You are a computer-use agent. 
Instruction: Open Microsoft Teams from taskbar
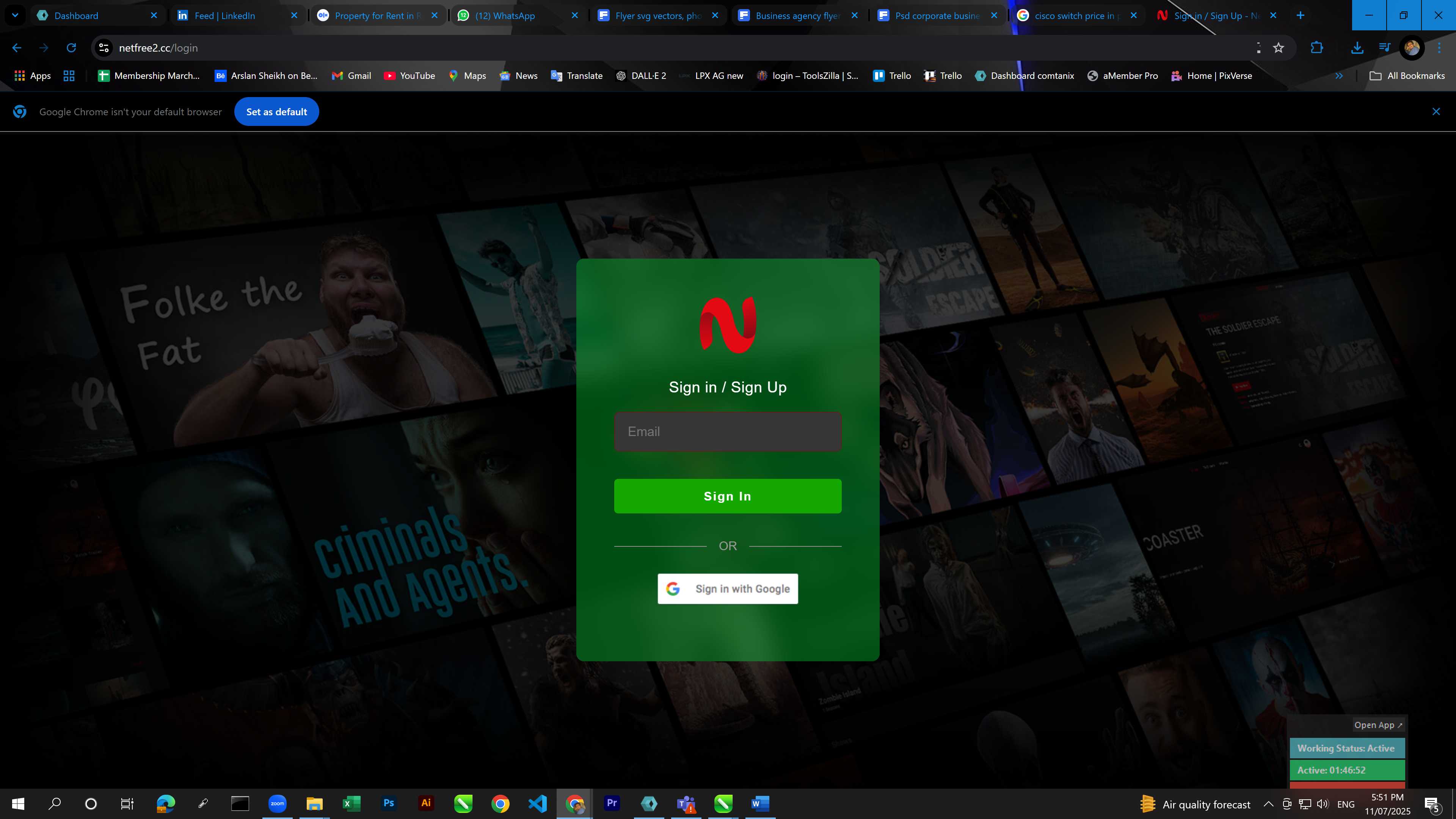coord(686,803)
